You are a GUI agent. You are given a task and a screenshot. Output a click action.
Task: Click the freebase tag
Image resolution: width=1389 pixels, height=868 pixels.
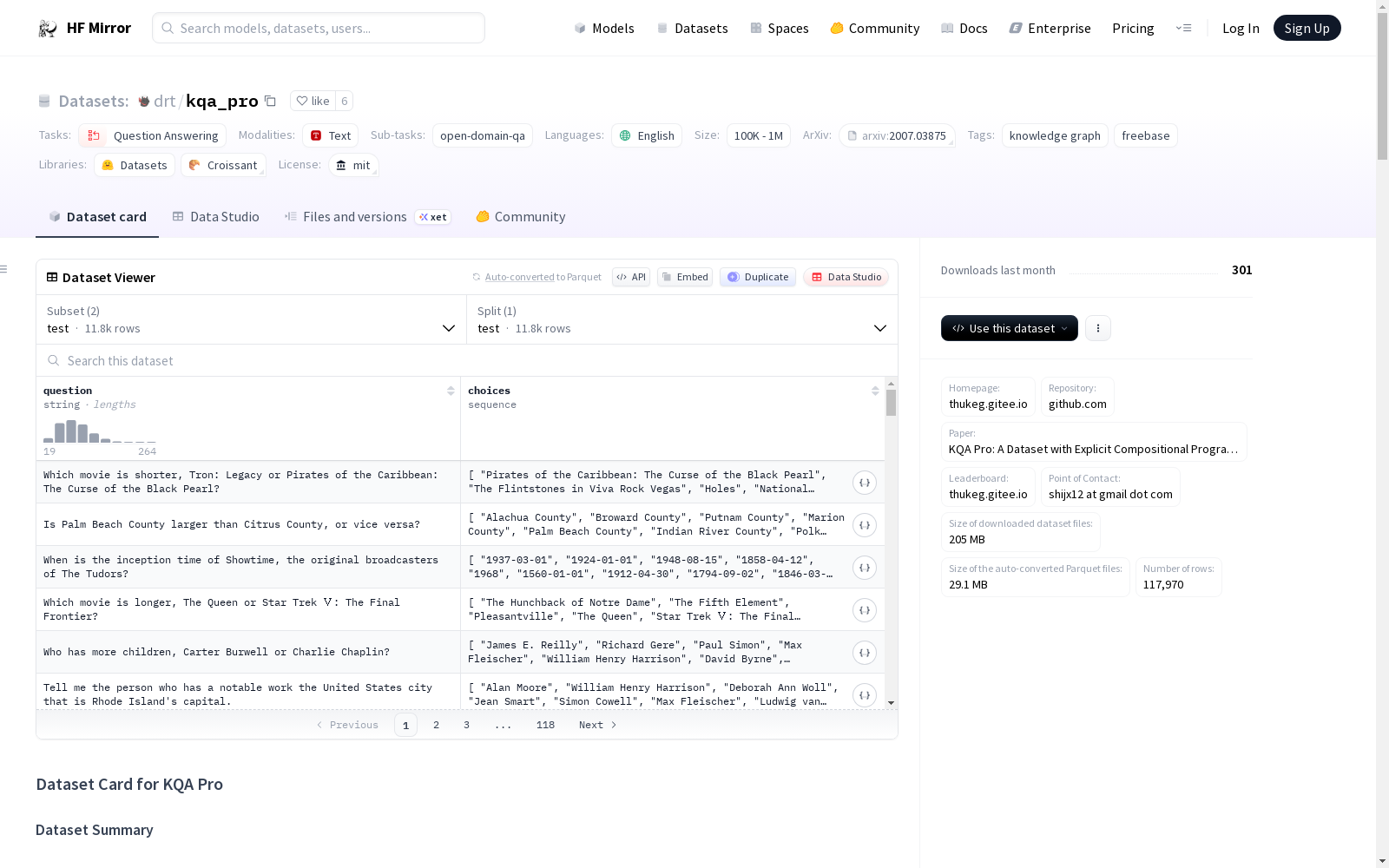1145,135
